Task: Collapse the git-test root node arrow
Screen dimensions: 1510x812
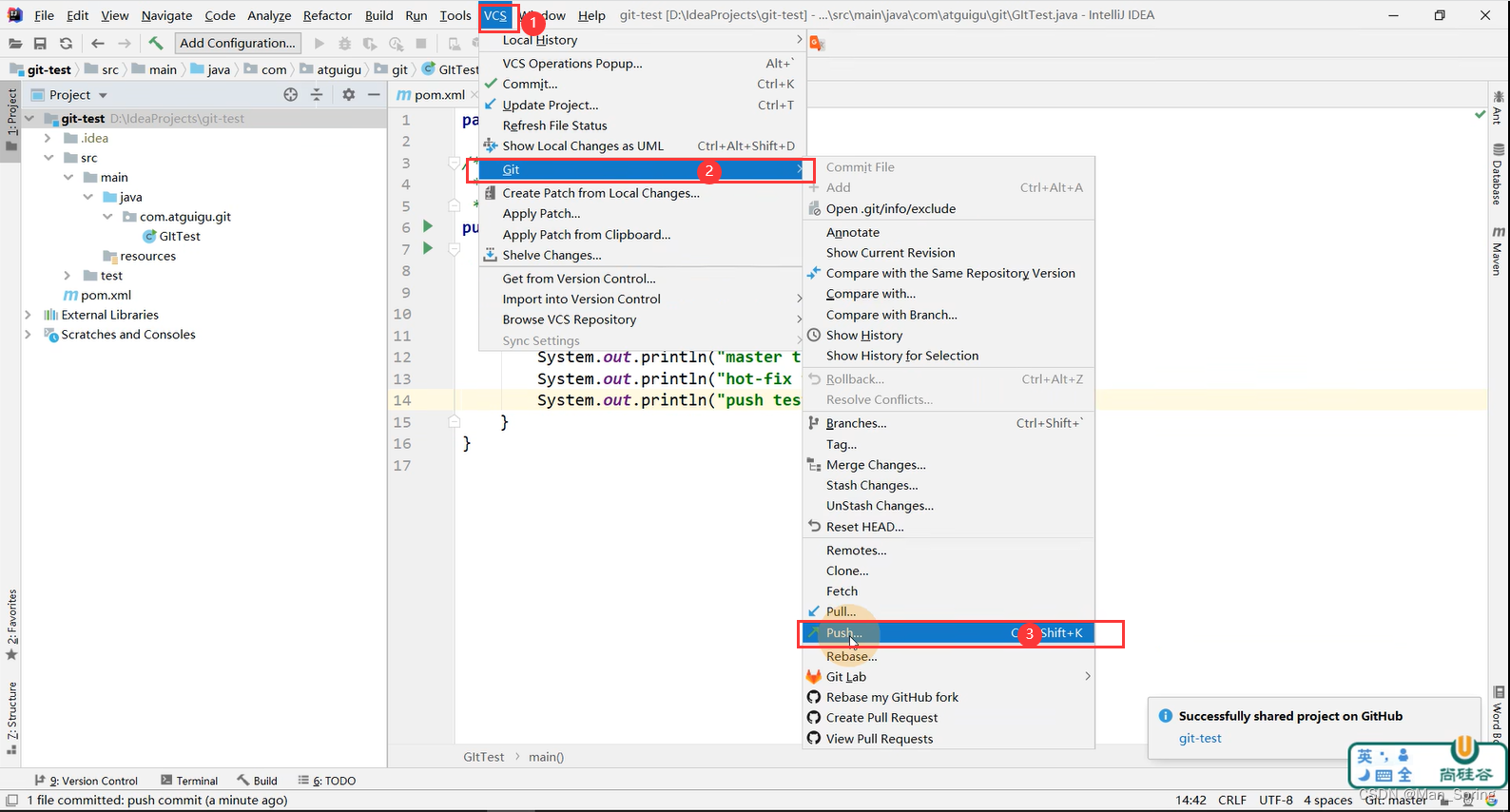Action: 29,119
